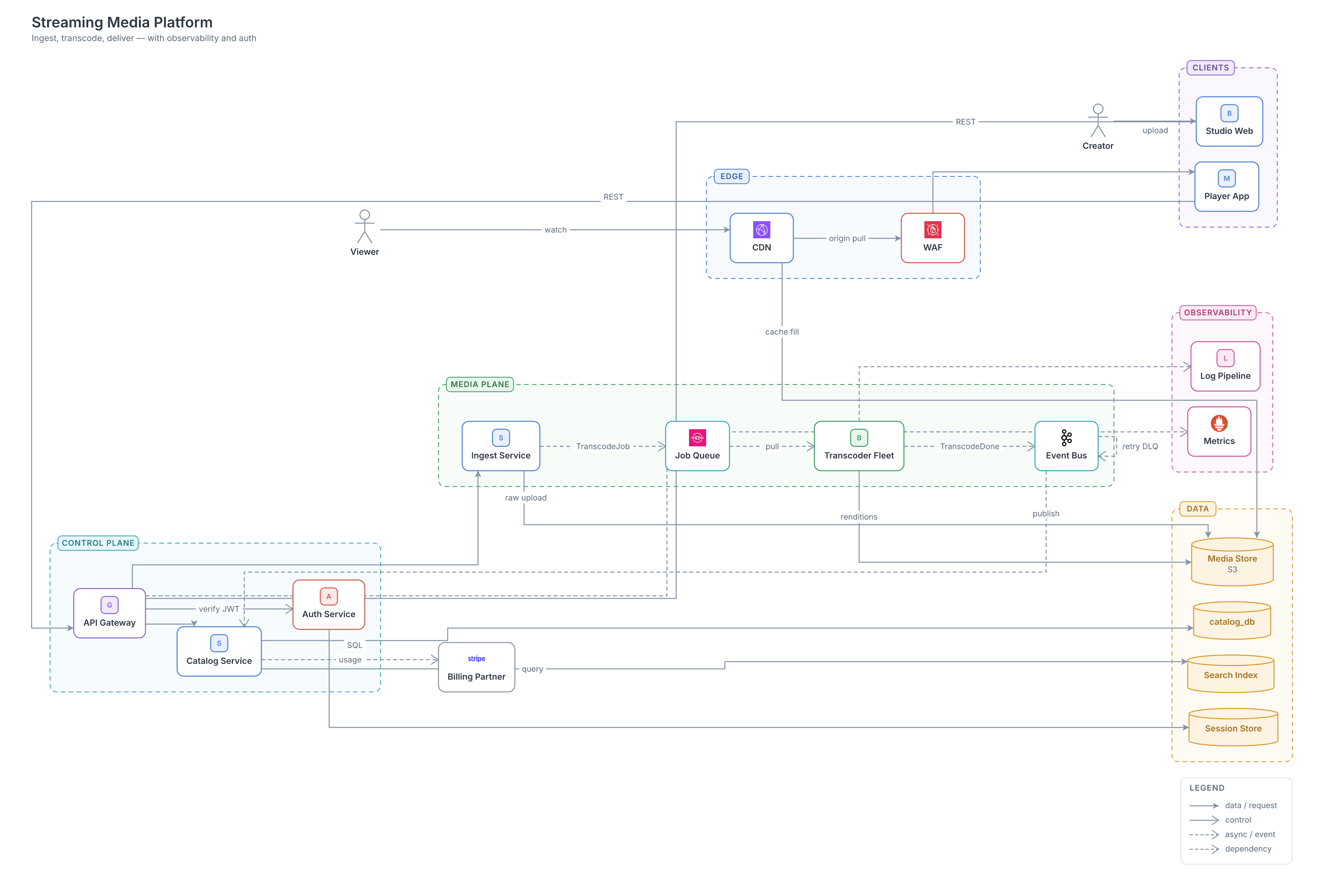Click the Creator actor figure
The width and height of the screenshot is (1324, 896).
click(1098, 120)
